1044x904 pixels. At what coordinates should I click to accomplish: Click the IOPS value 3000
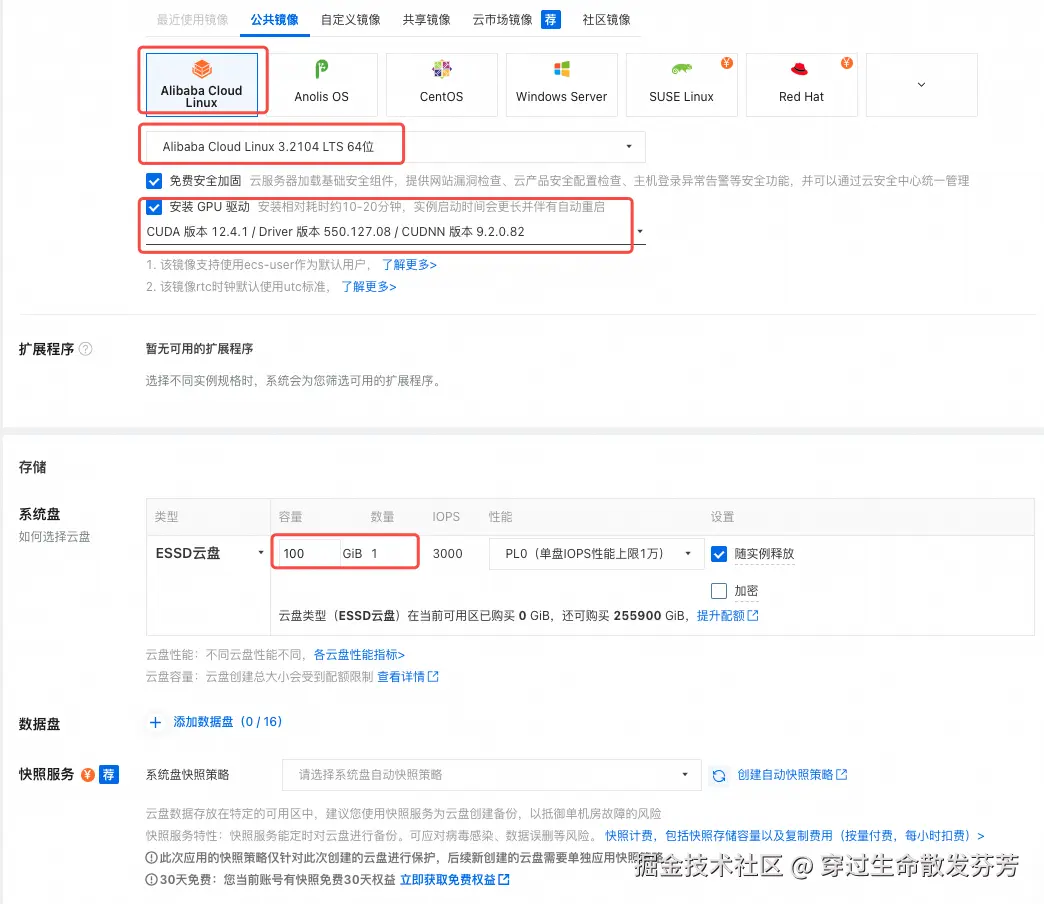(447, 554)
